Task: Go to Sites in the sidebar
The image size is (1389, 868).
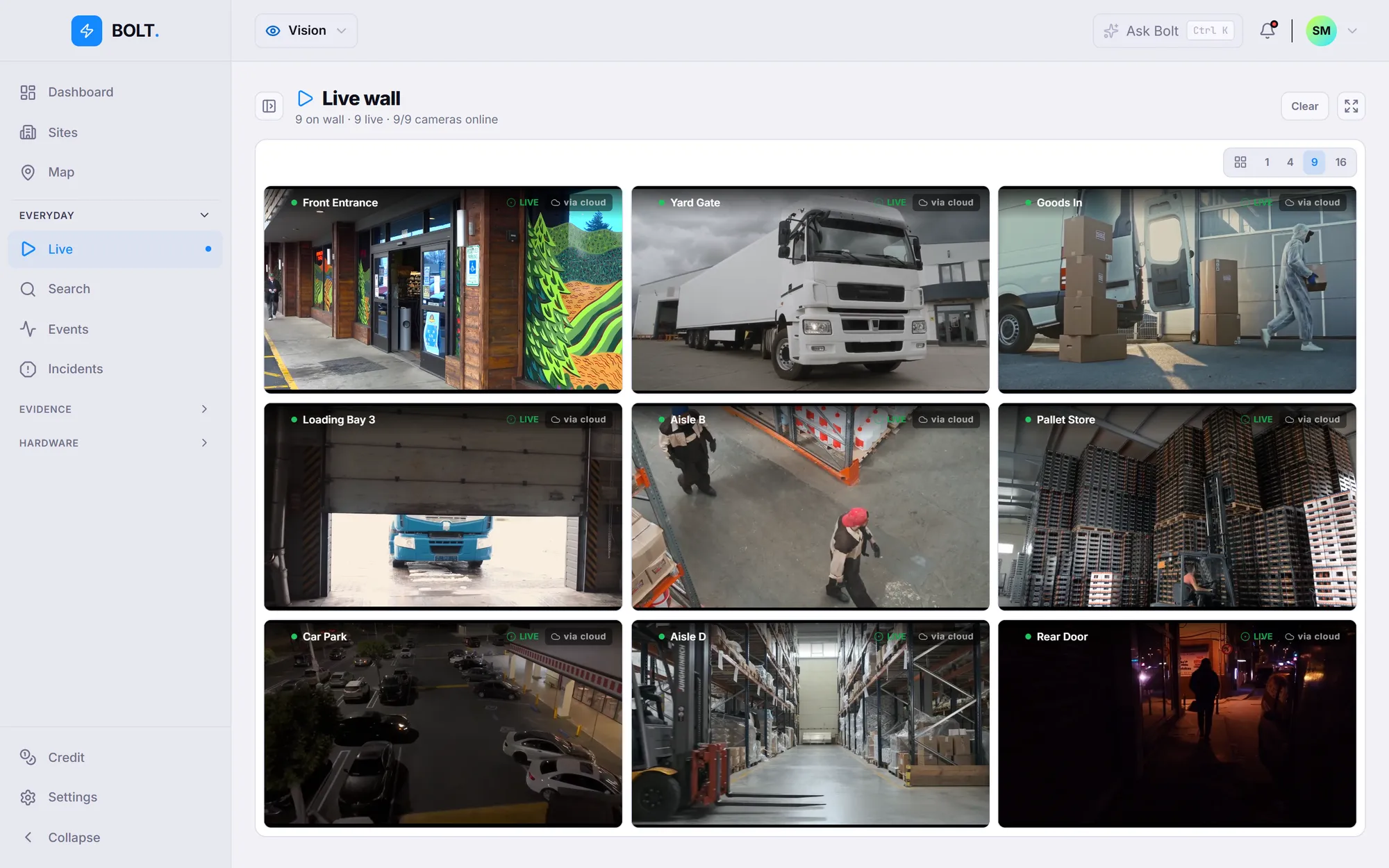Action: [115, 133]
